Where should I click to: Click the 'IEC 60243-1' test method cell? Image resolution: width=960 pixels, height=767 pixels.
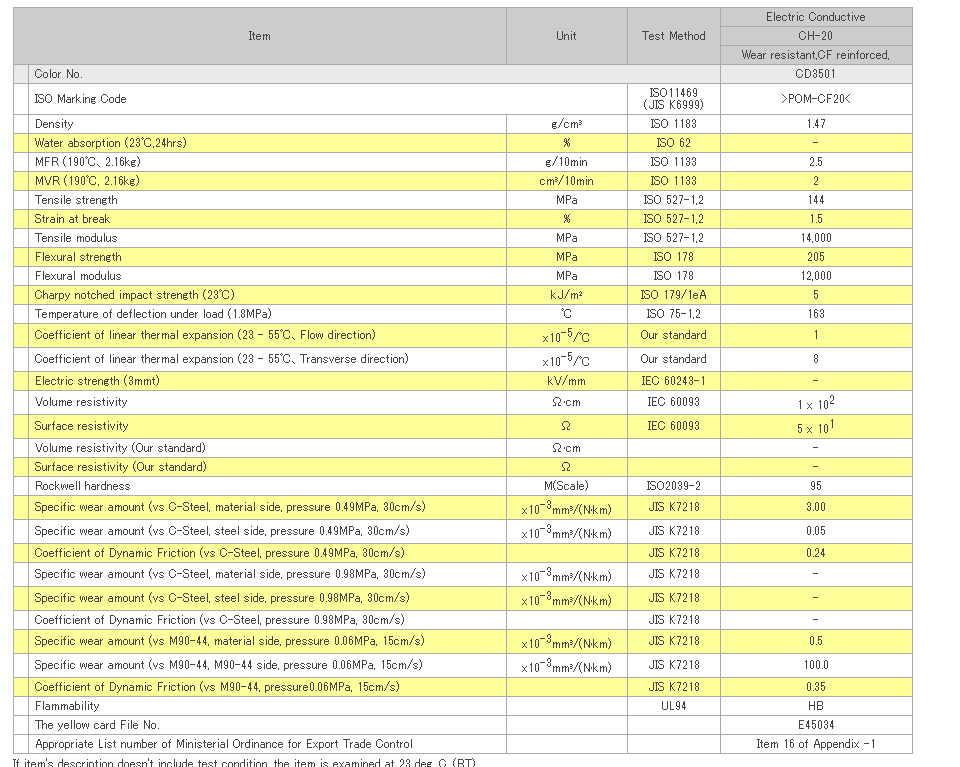673,381
